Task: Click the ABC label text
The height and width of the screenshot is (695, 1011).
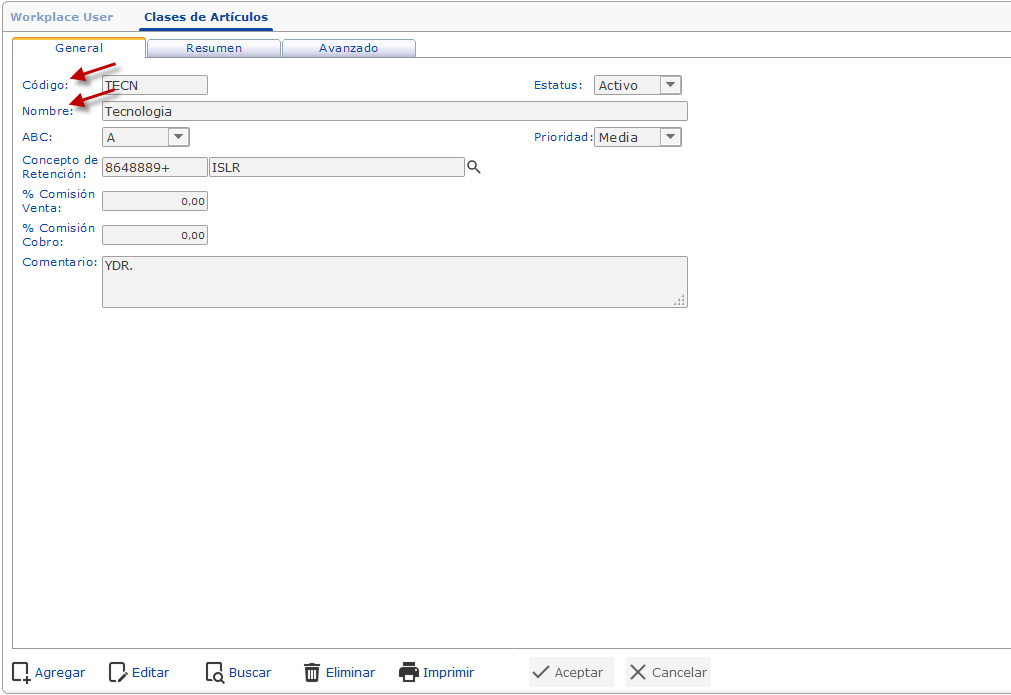Action: coord(37,137)
